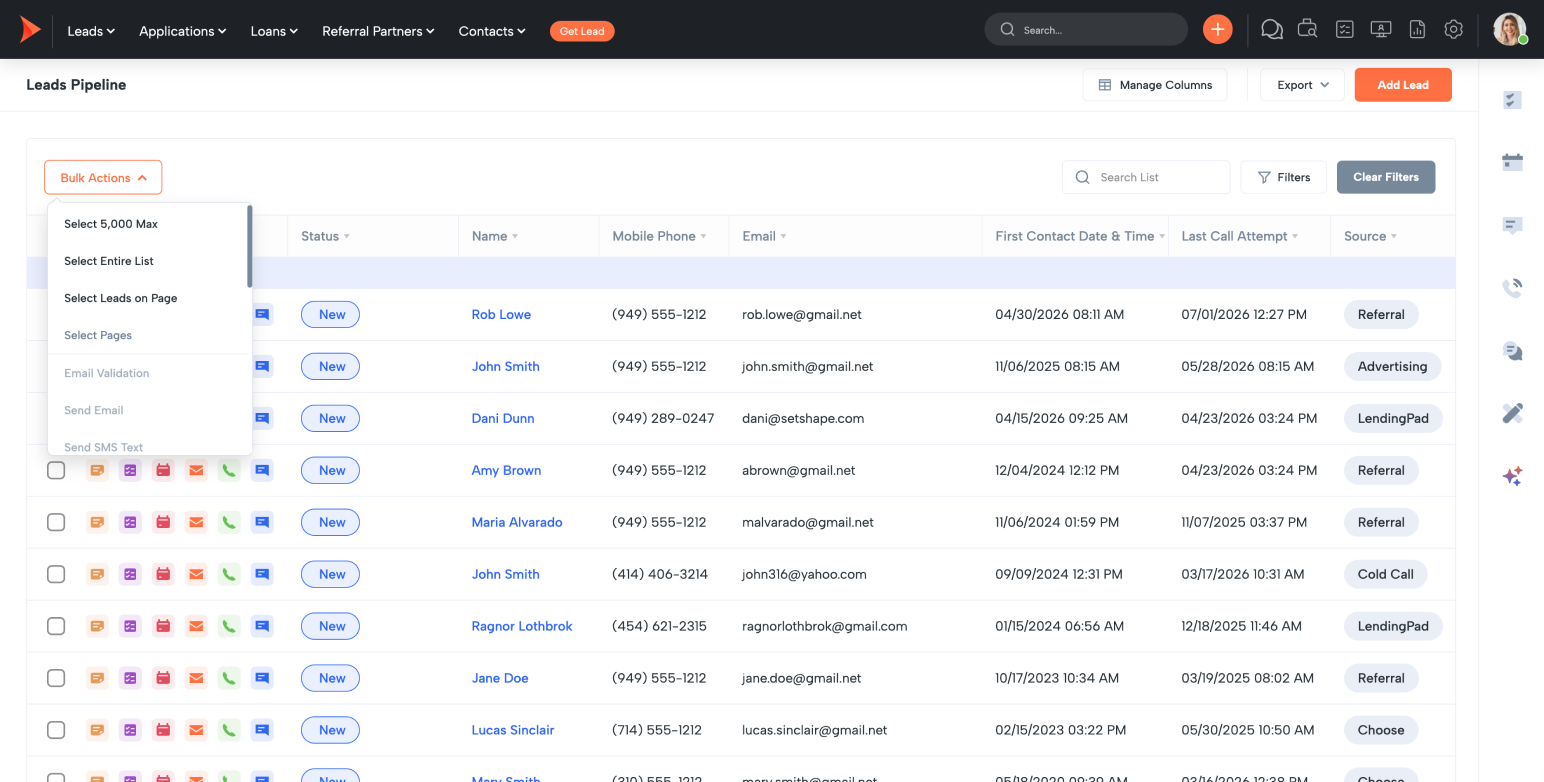Click the monitor with person icon
Image resolution: width=1544 pixels, height=782 pixels.
1381,30
